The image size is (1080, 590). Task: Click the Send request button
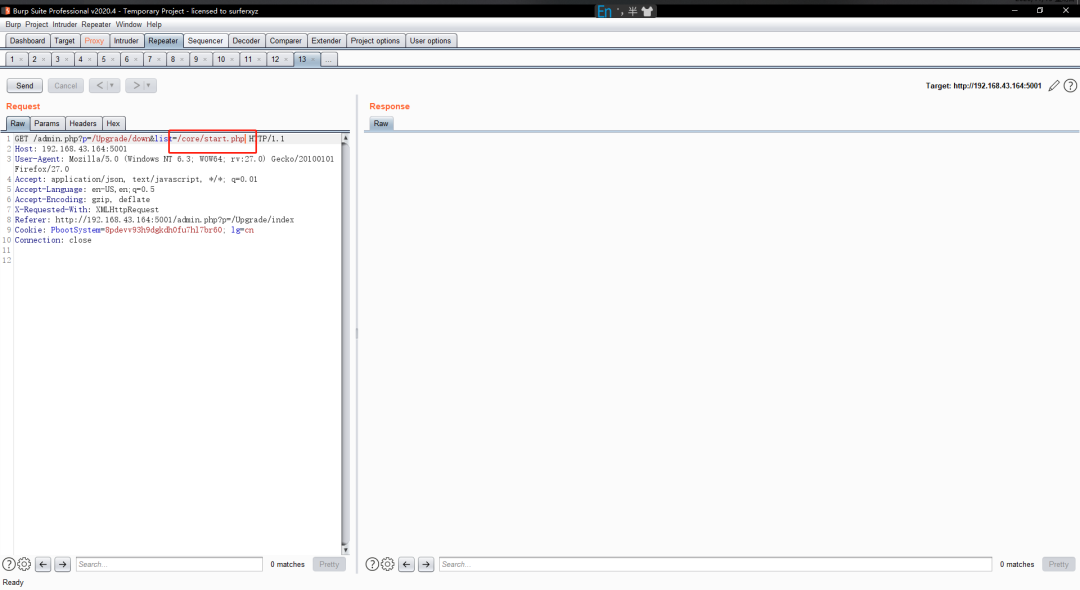(25, 85)
